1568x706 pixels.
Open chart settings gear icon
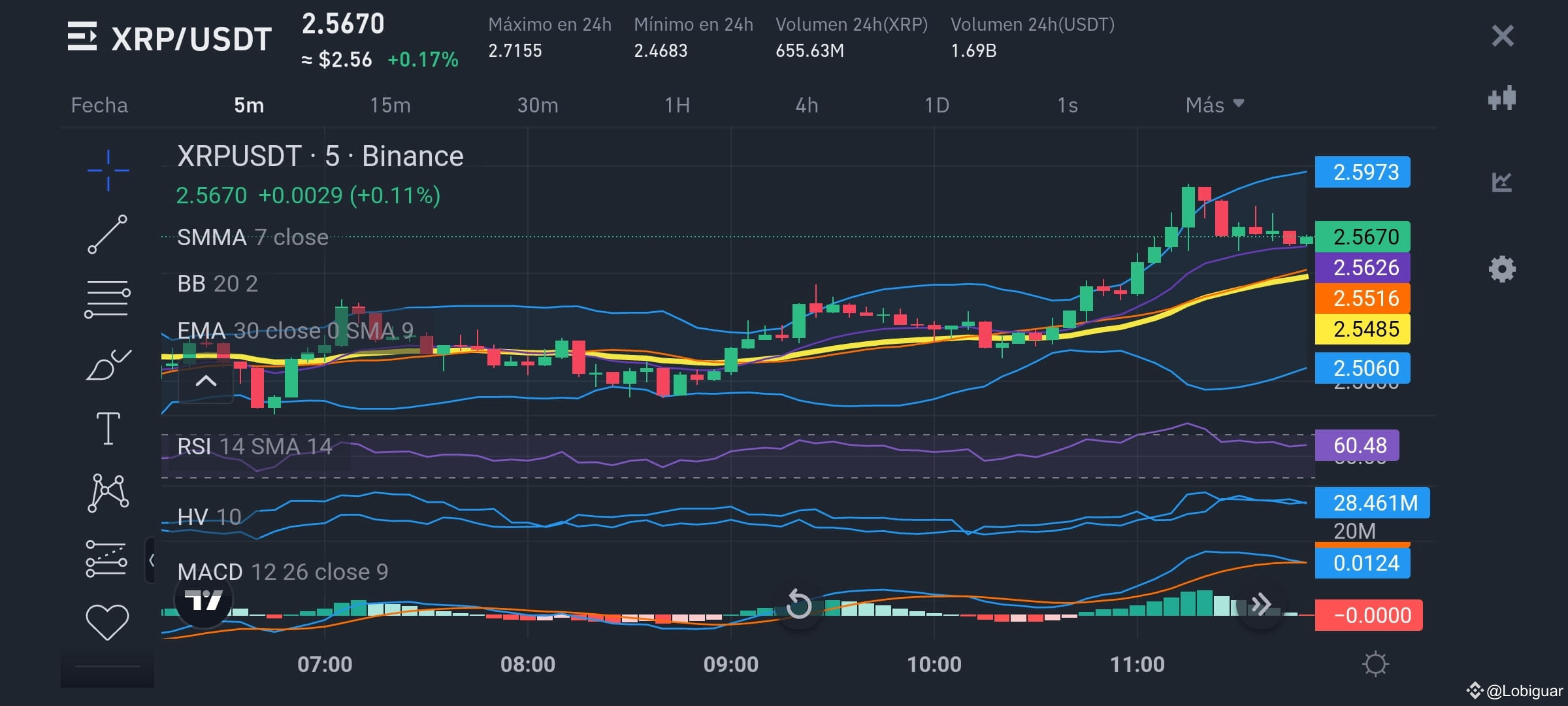(x=1502, y=269)
